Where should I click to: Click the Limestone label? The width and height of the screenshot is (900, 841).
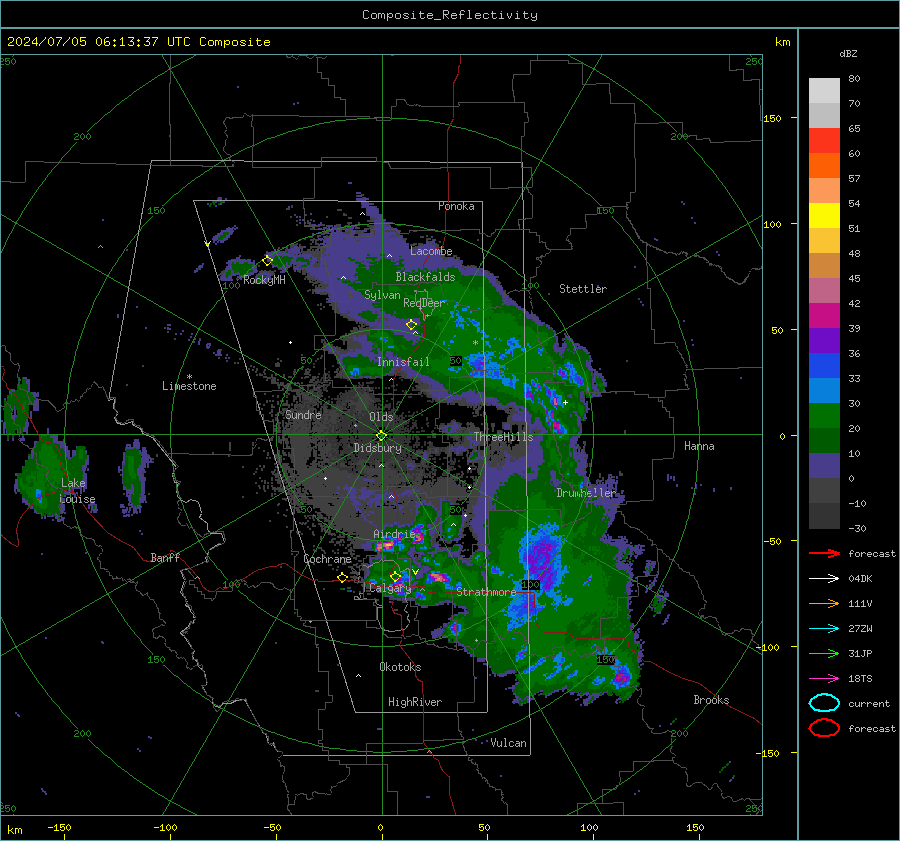click(189, 386)
